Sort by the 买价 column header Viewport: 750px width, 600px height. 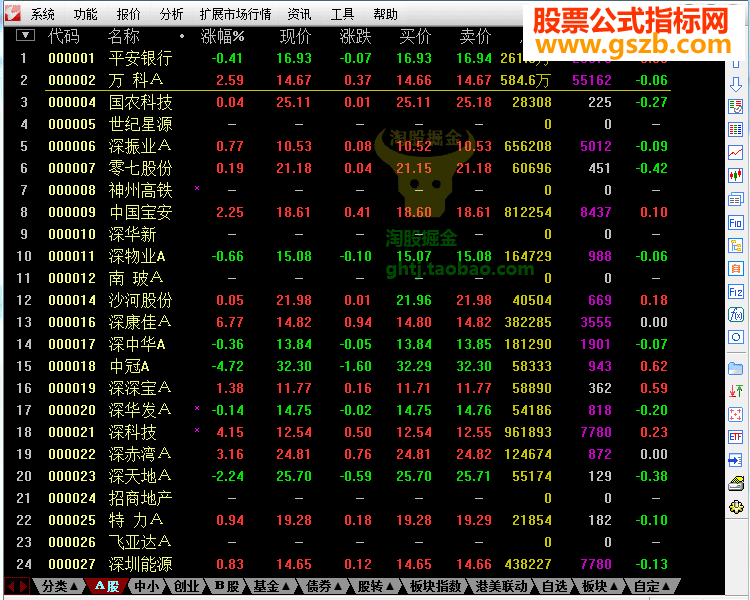pyautogui.click(x=415, y=36)
